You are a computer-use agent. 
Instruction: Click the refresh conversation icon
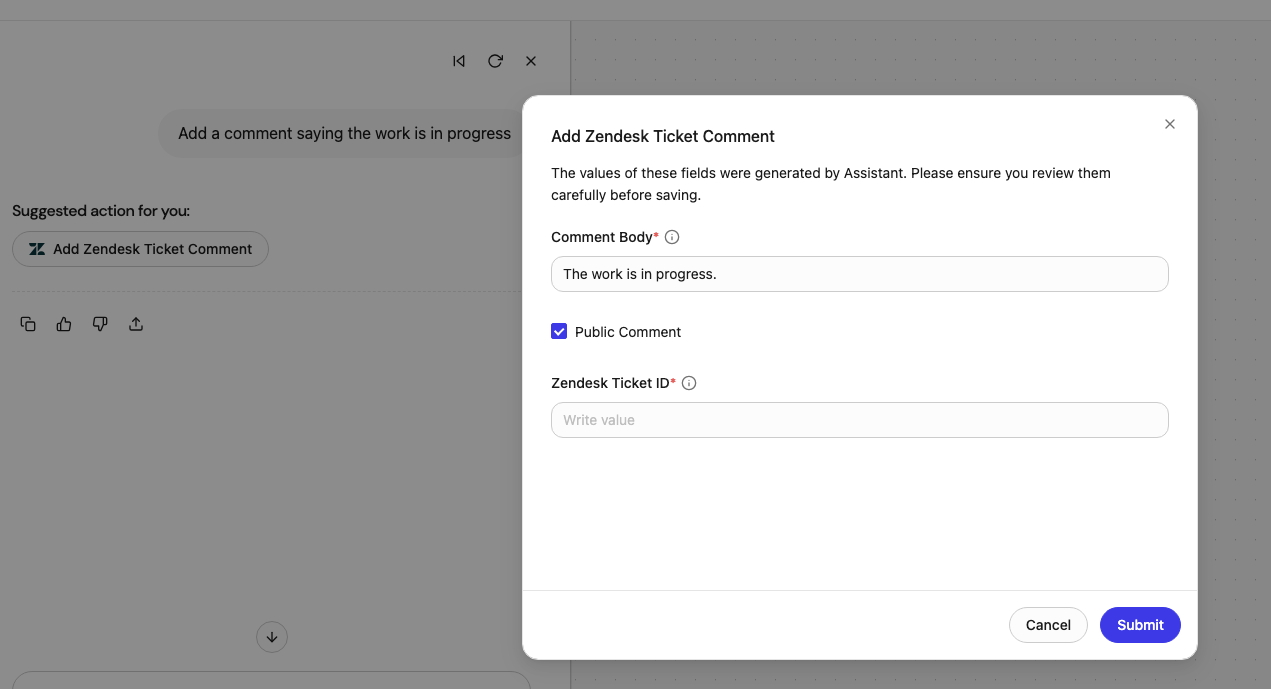click(495, 61)
